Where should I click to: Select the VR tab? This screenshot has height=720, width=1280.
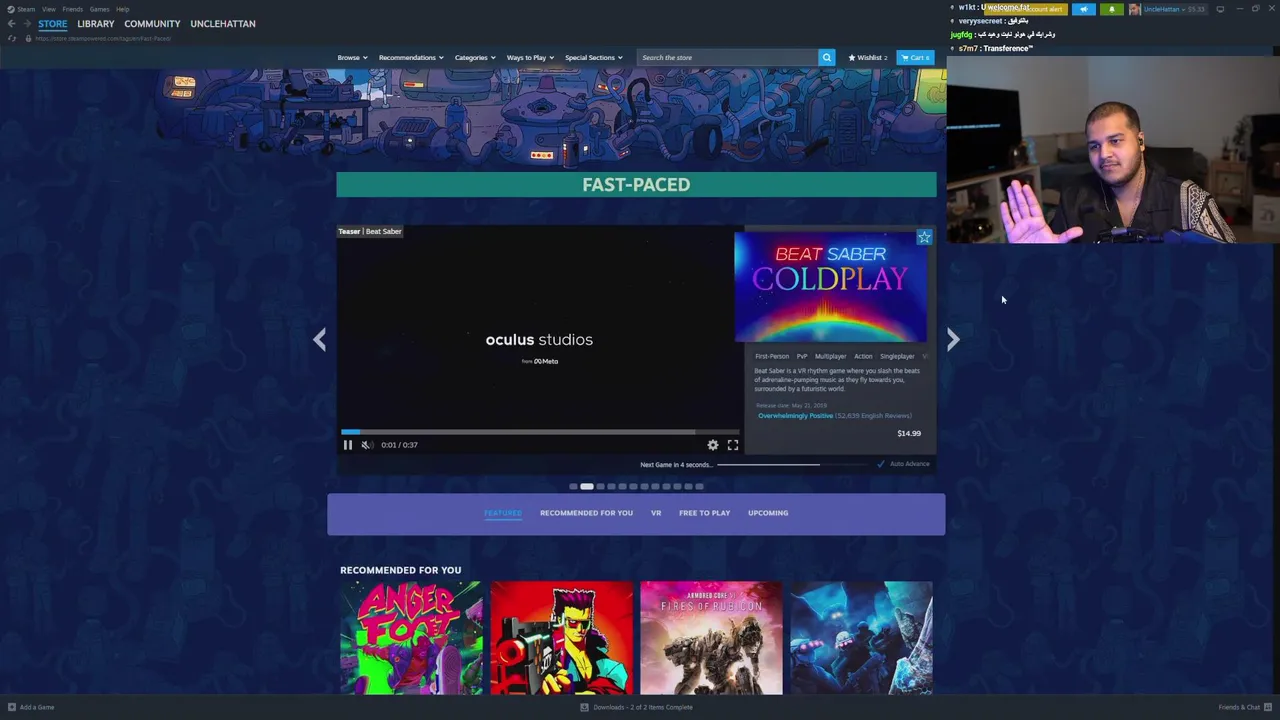pyautogui.click(x=656, y=513)
